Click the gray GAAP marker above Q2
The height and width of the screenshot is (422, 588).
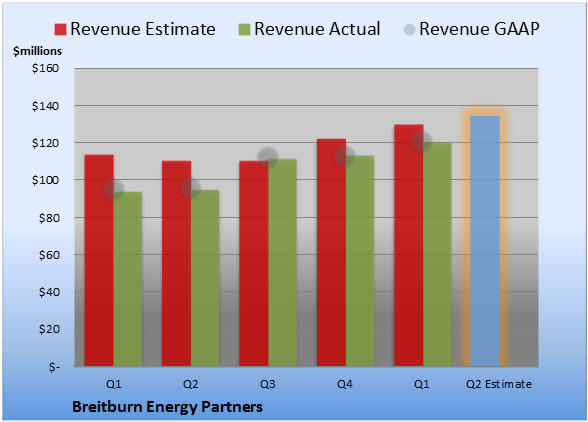[x=191, y=188]
